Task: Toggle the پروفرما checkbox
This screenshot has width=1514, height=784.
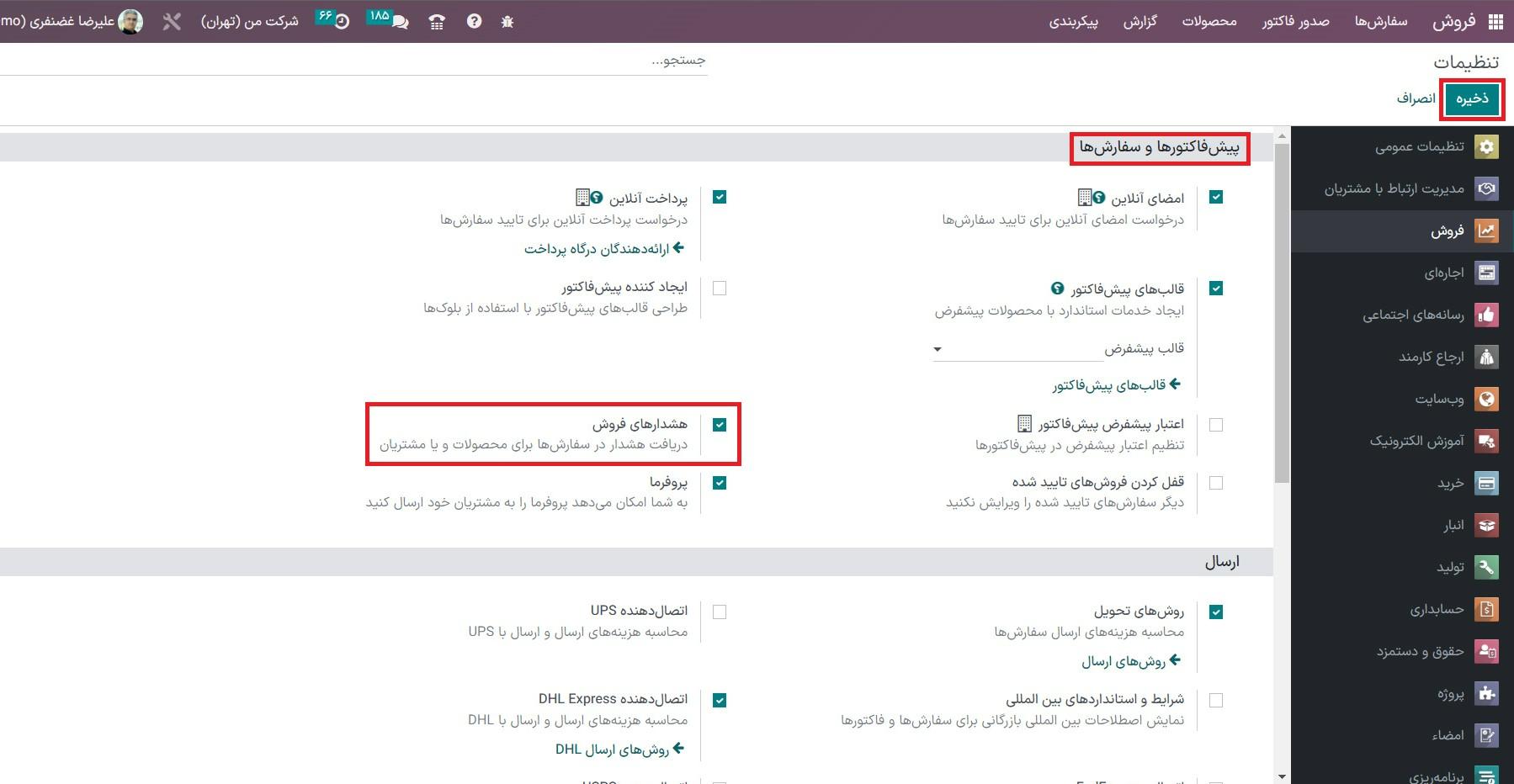Action: (720, 483)
